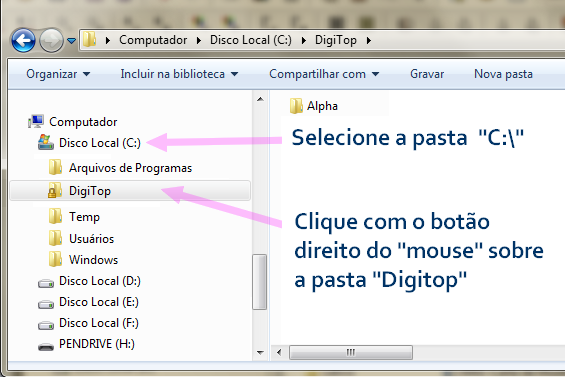The width and height of the screenshot is (565, 377).
Task: Select DigiTop breadcrumb in the address bar
Action: [x=336, y=40]
